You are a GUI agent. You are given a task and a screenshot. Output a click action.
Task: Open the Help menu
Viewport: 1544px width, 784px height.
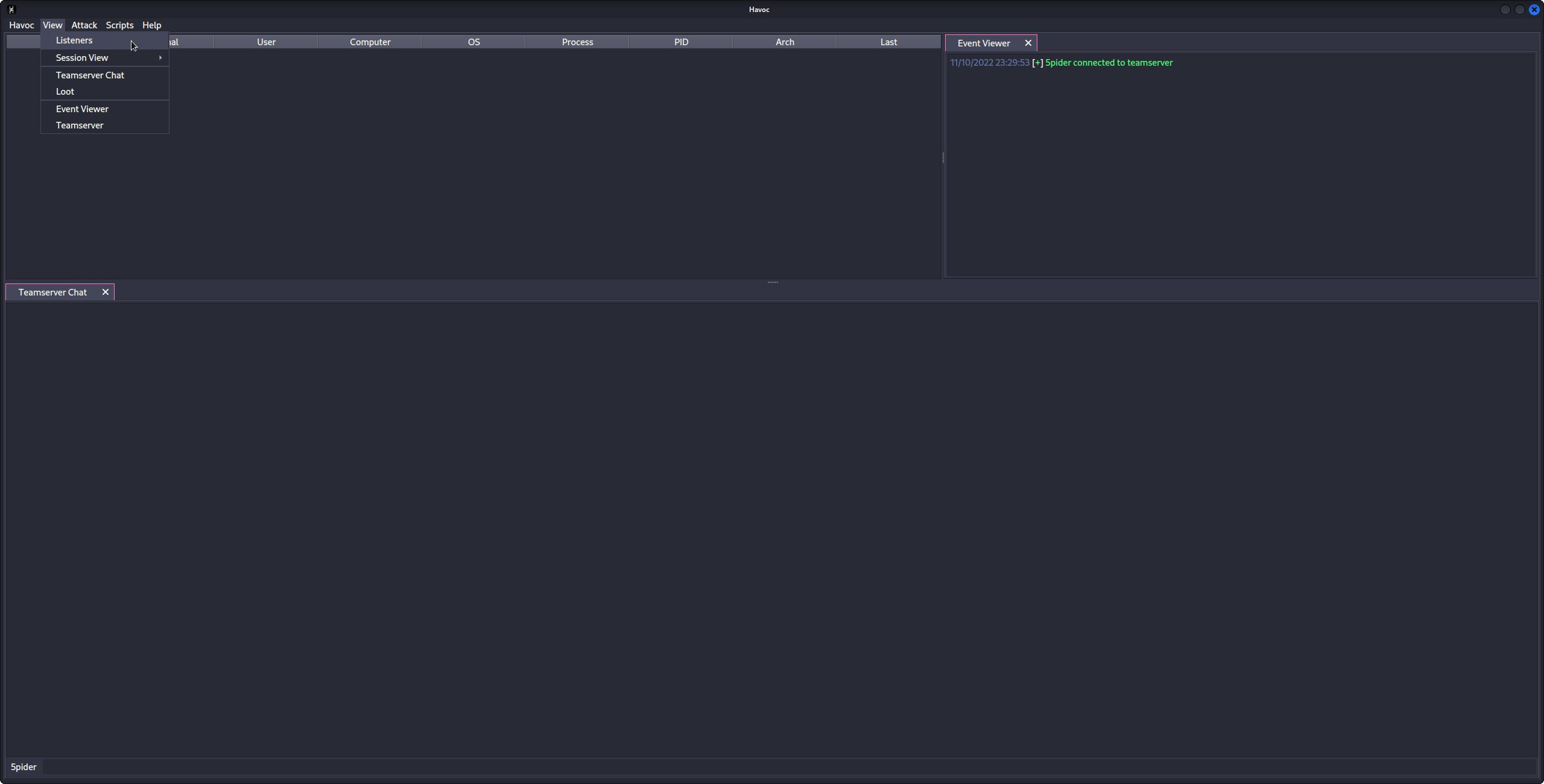[x=151, y=25]
